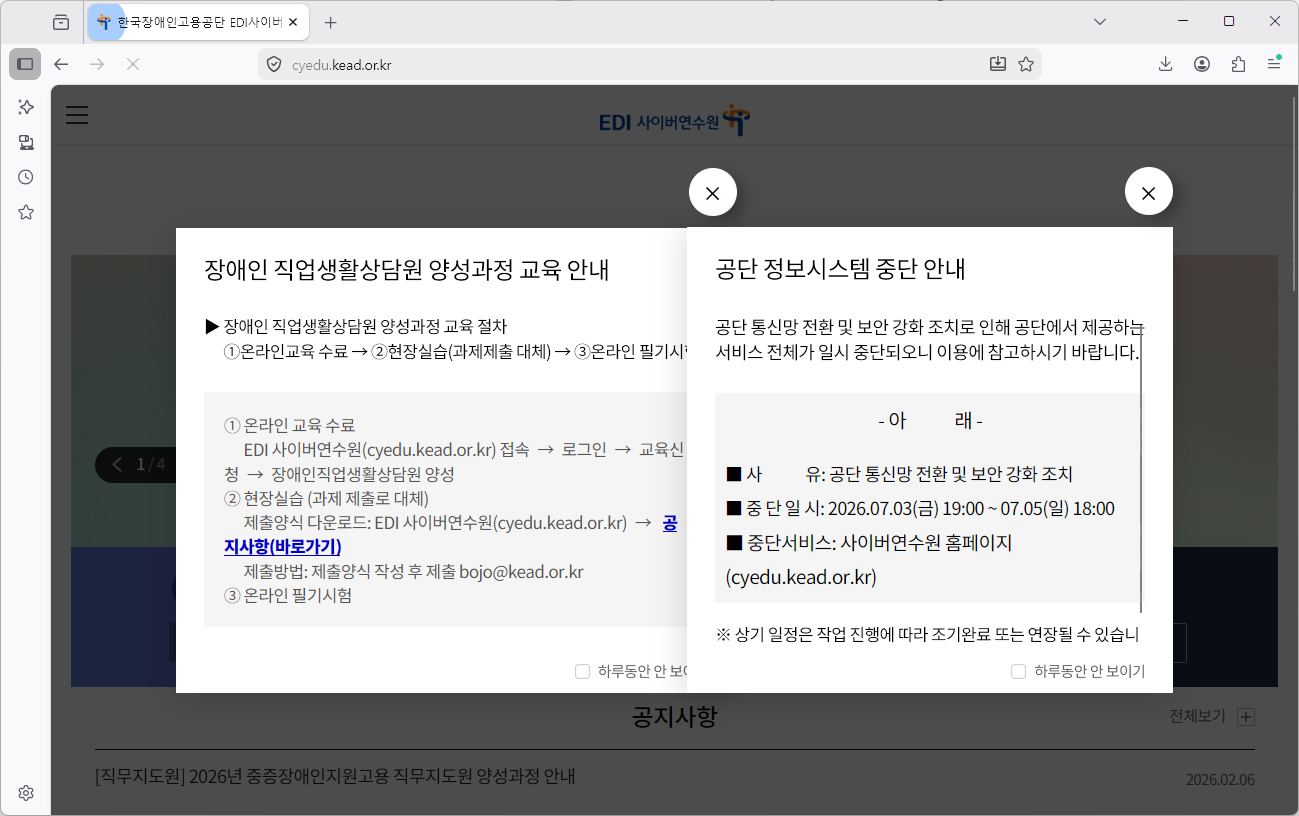Screen dimensions: 1299x816
Task: Open the Firefox account menu
Action: (x=1202, y=64)
